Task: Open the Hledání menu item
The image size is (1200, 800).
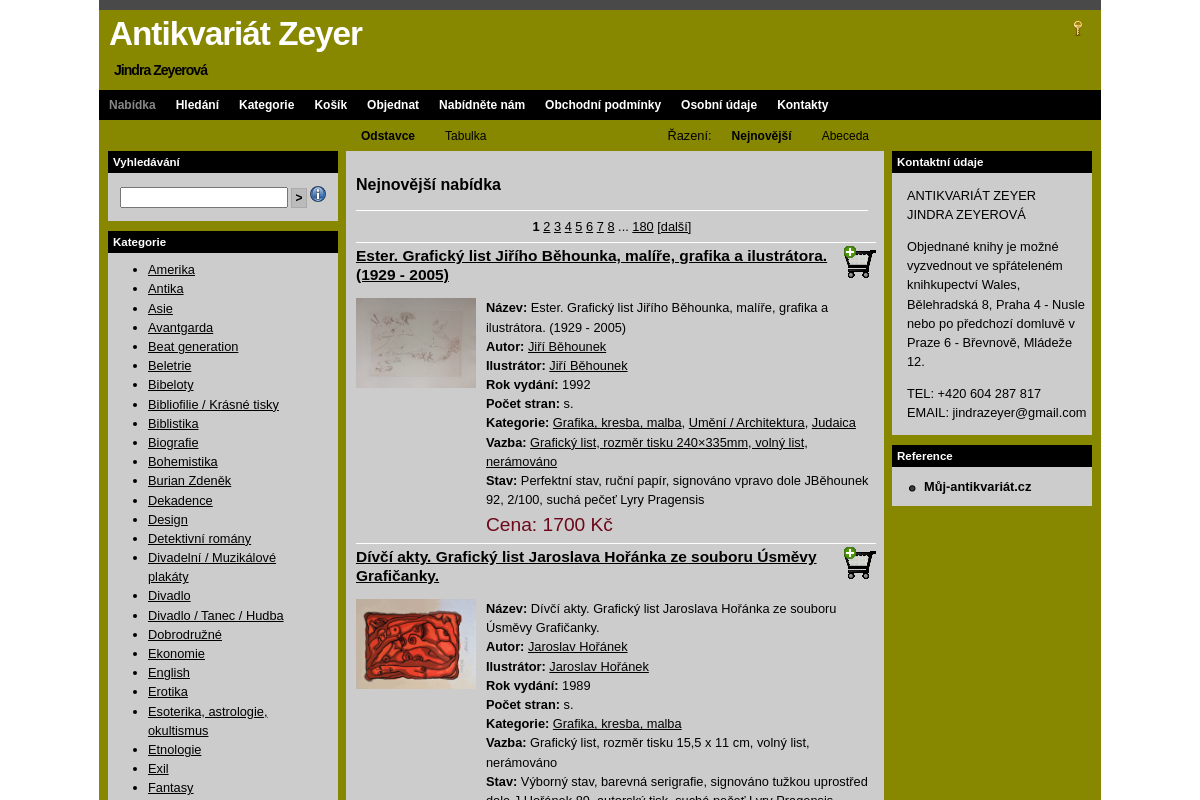Action: click(x=197, y=104)
